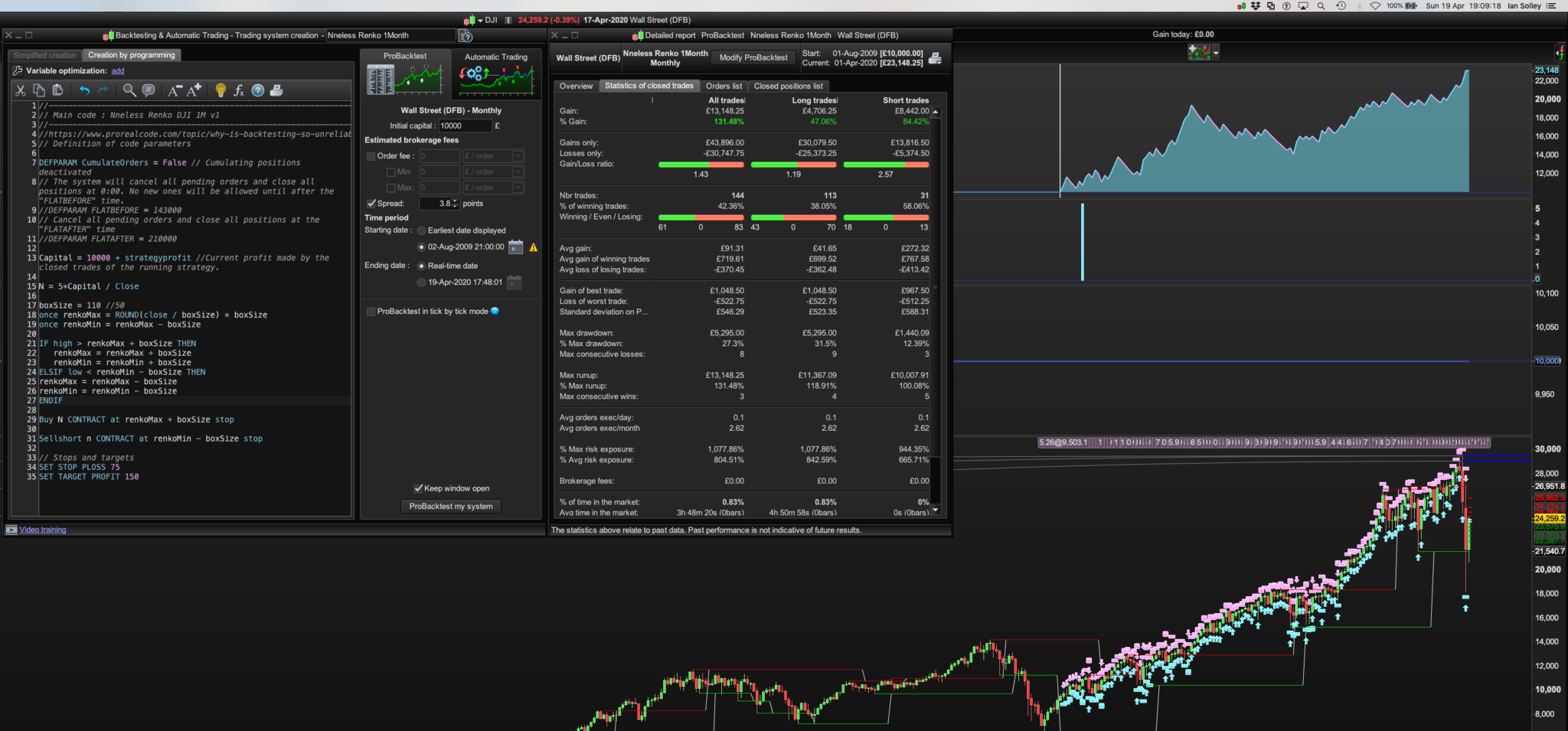Click the Cut scissors icon in editor toolbar
Screen dimensions: 1568x731
21,90
